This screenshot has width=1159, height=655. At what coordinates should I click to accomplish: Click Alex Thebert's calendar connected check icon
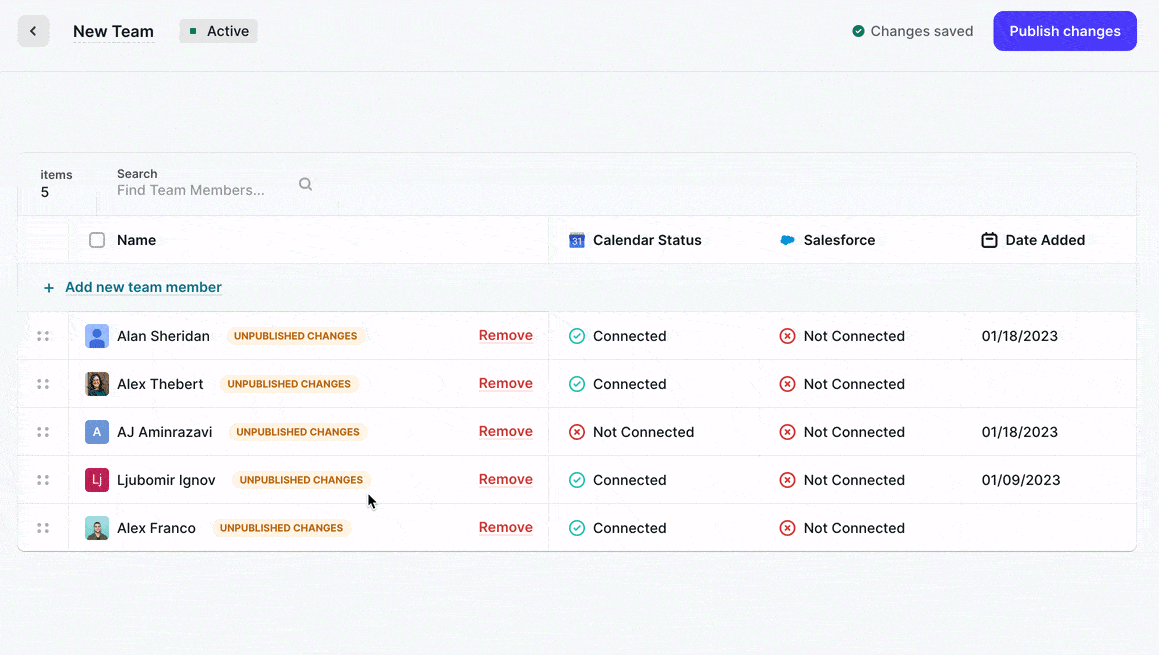(x=577, y=384)
